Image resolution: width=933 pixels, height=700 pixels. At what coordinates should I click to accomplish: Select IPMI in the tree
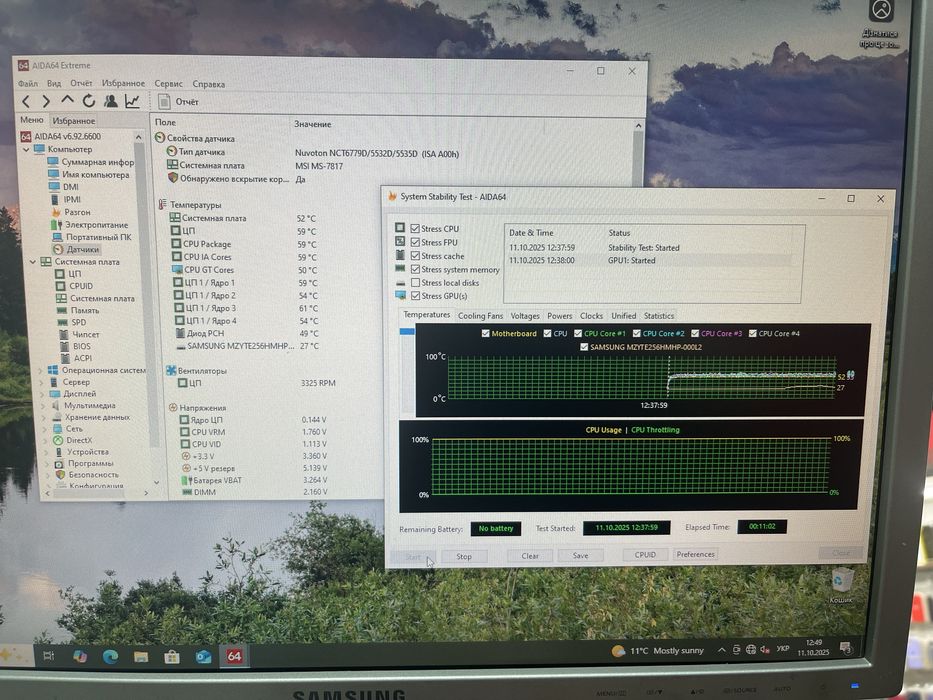65,199
